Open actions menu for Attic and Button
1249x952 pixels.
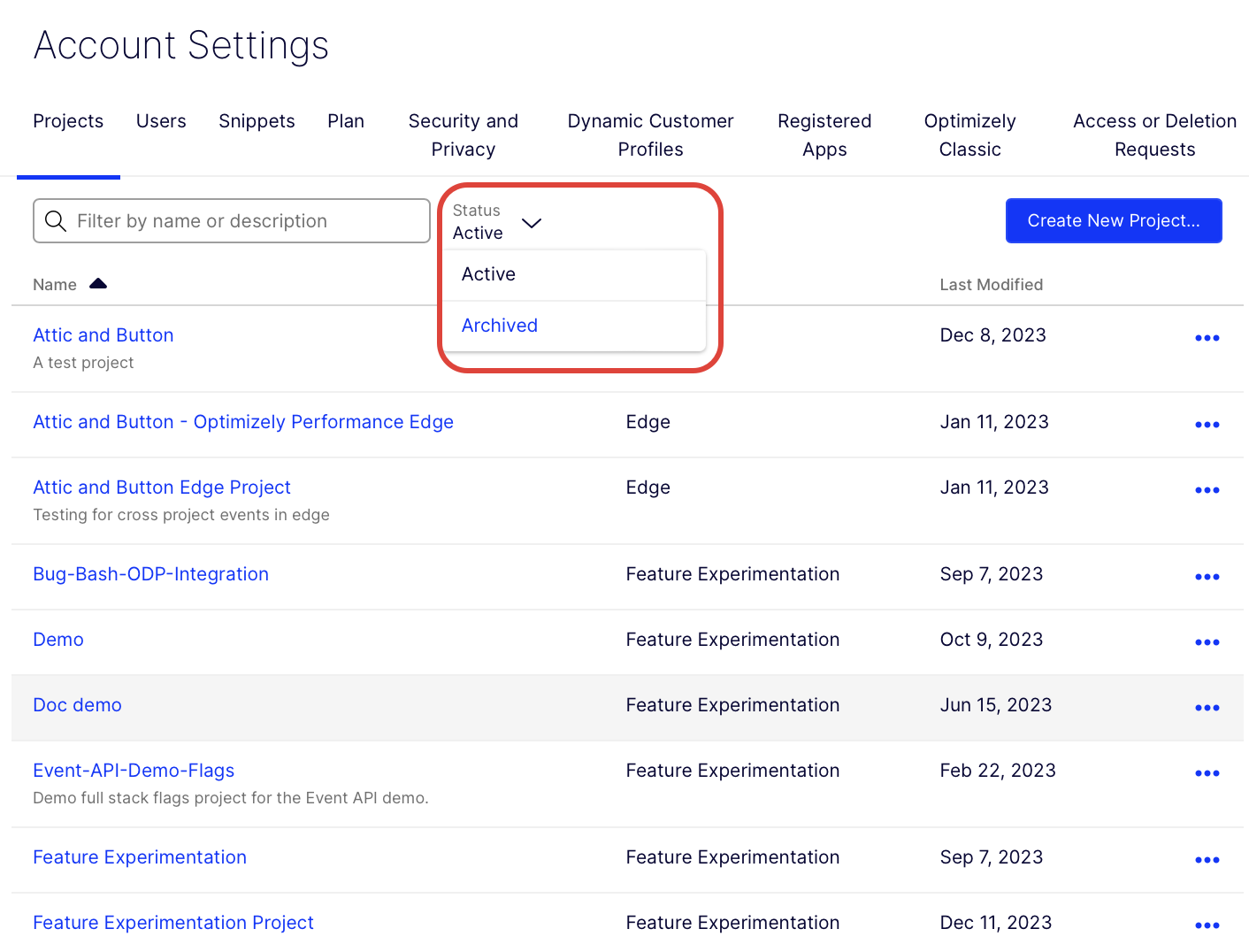(x=1207, y=338)
